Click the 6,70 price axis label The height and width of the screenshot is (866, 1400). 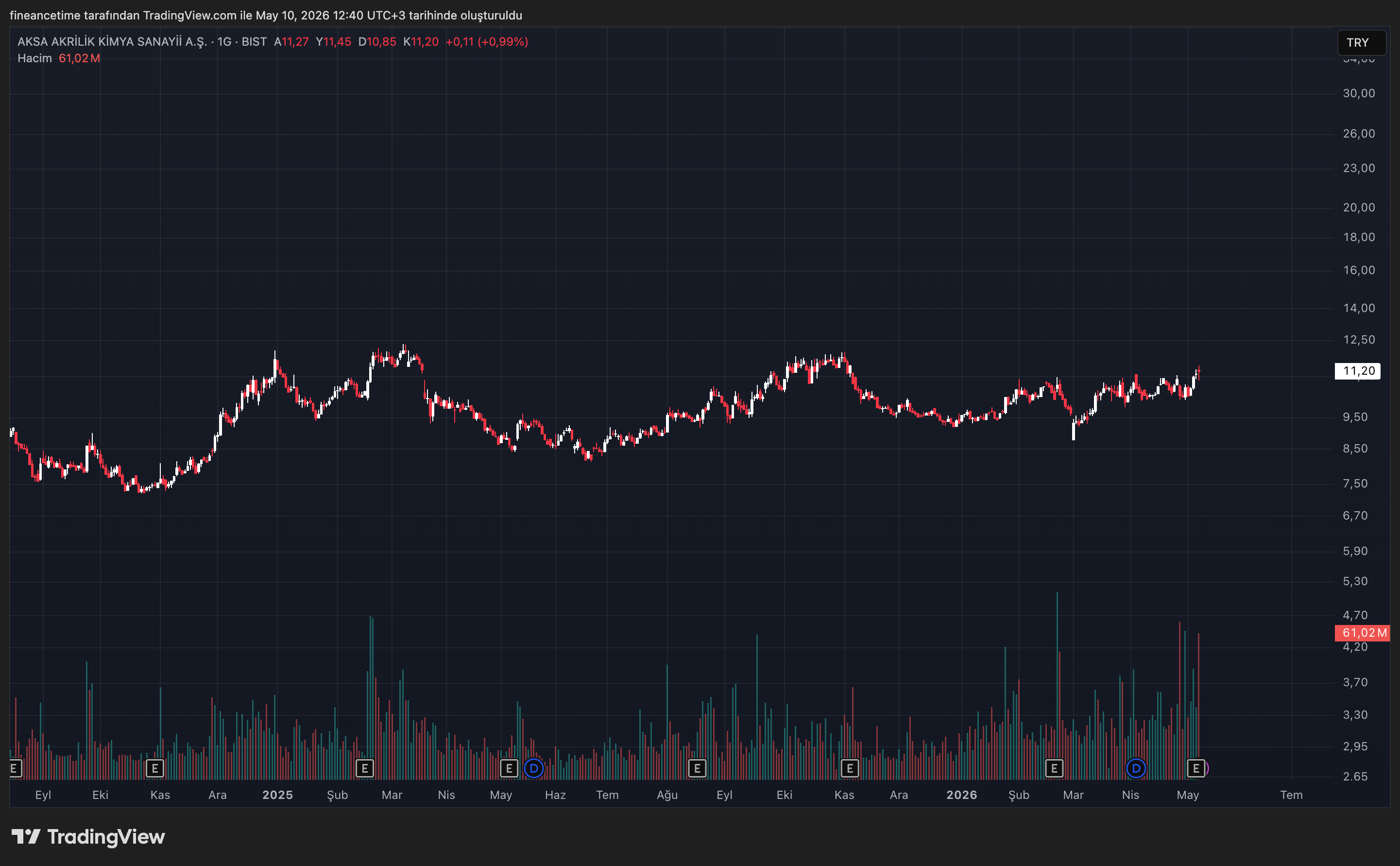pyautogui.click(x=1355, y=516)
